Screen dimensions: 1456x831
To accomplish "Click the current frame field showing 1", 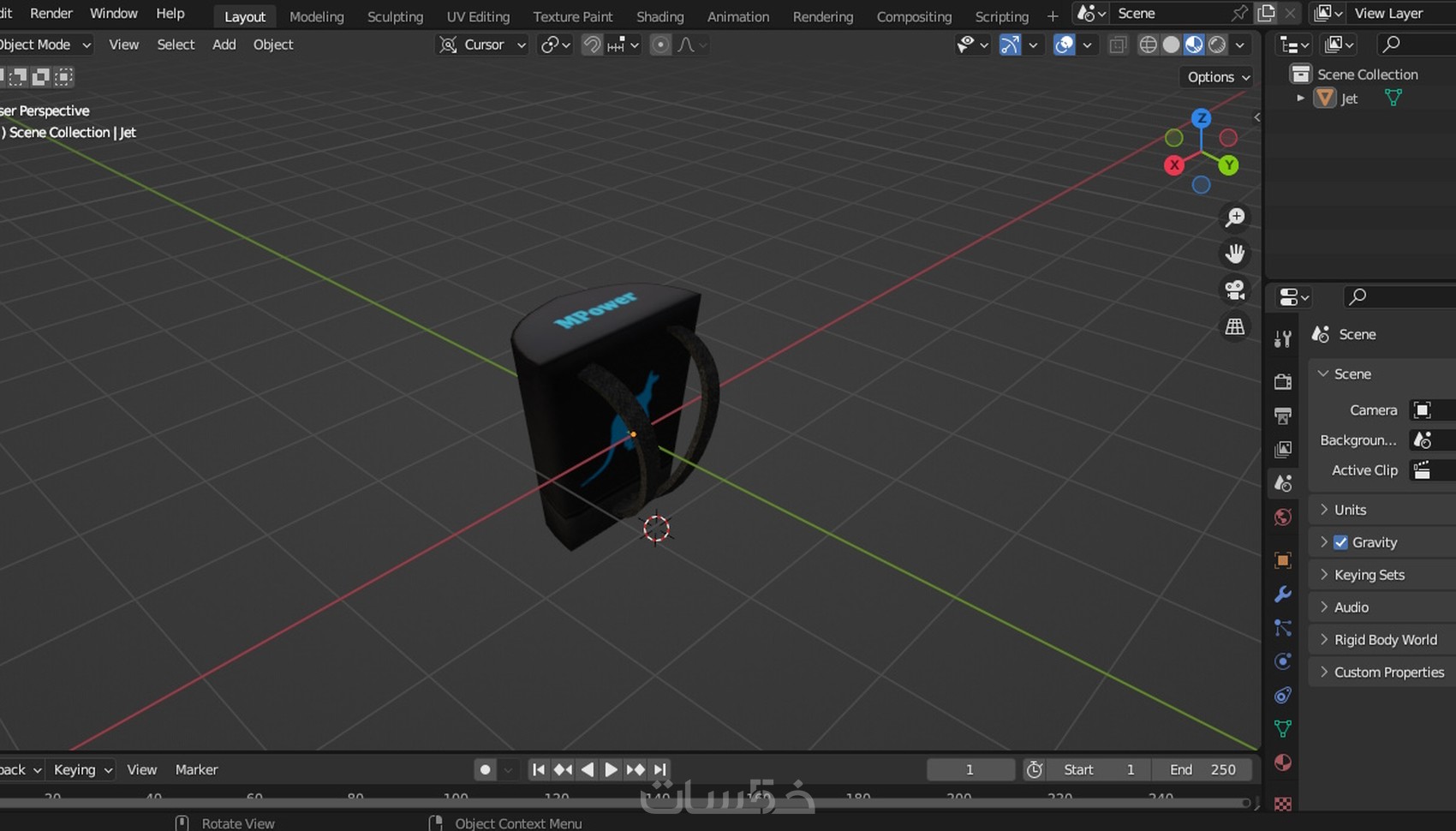I will point(970,769).
